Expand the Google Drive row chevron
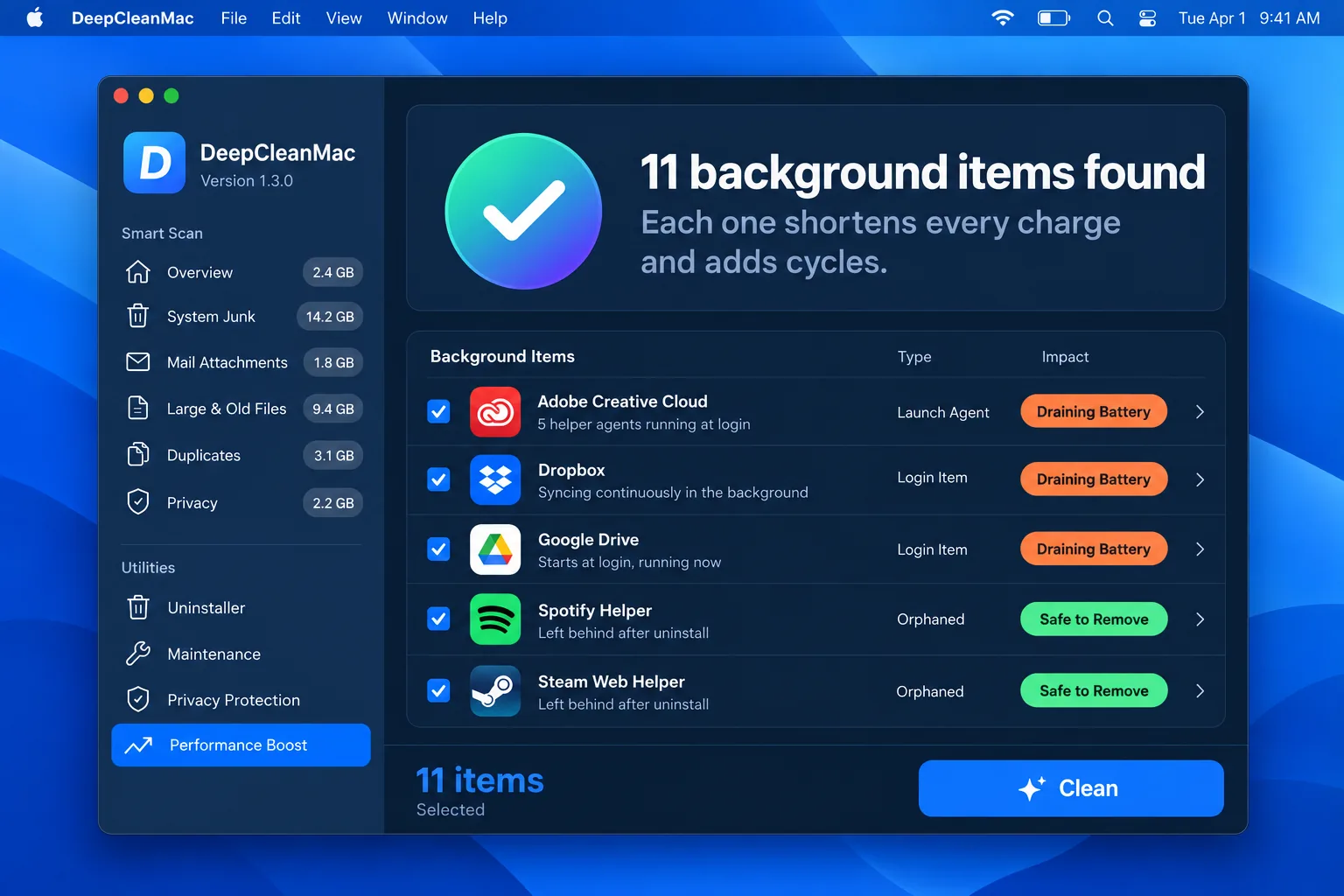Viewport: 1344px width, 896px height. click(x=1200, y=549)
